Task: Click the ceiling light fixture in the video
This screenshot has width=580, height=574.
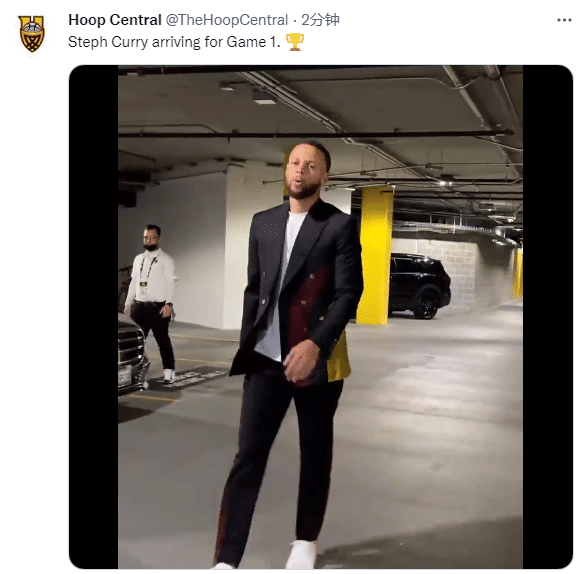Action: (264, 97)
